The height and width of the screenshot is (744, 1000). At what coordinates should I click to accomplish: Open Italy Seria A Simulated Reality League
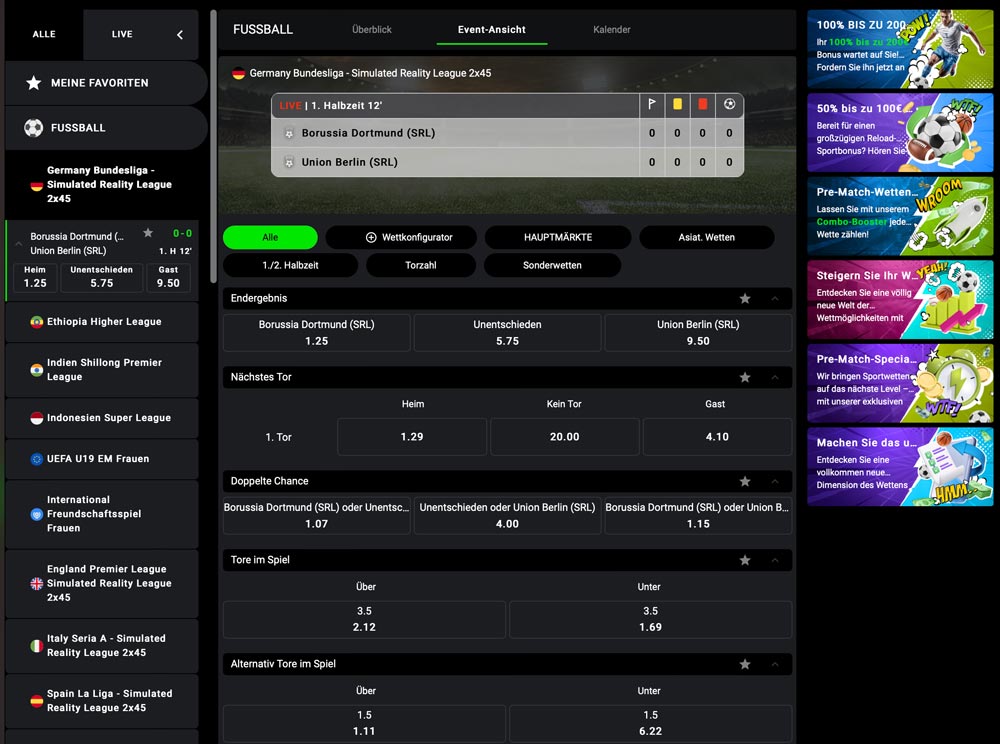pos(102,646)
